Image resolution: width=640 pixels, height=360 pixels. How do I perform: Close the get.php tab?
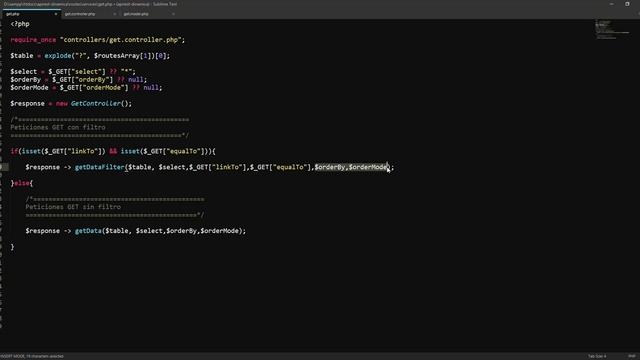tap(56, 14)
